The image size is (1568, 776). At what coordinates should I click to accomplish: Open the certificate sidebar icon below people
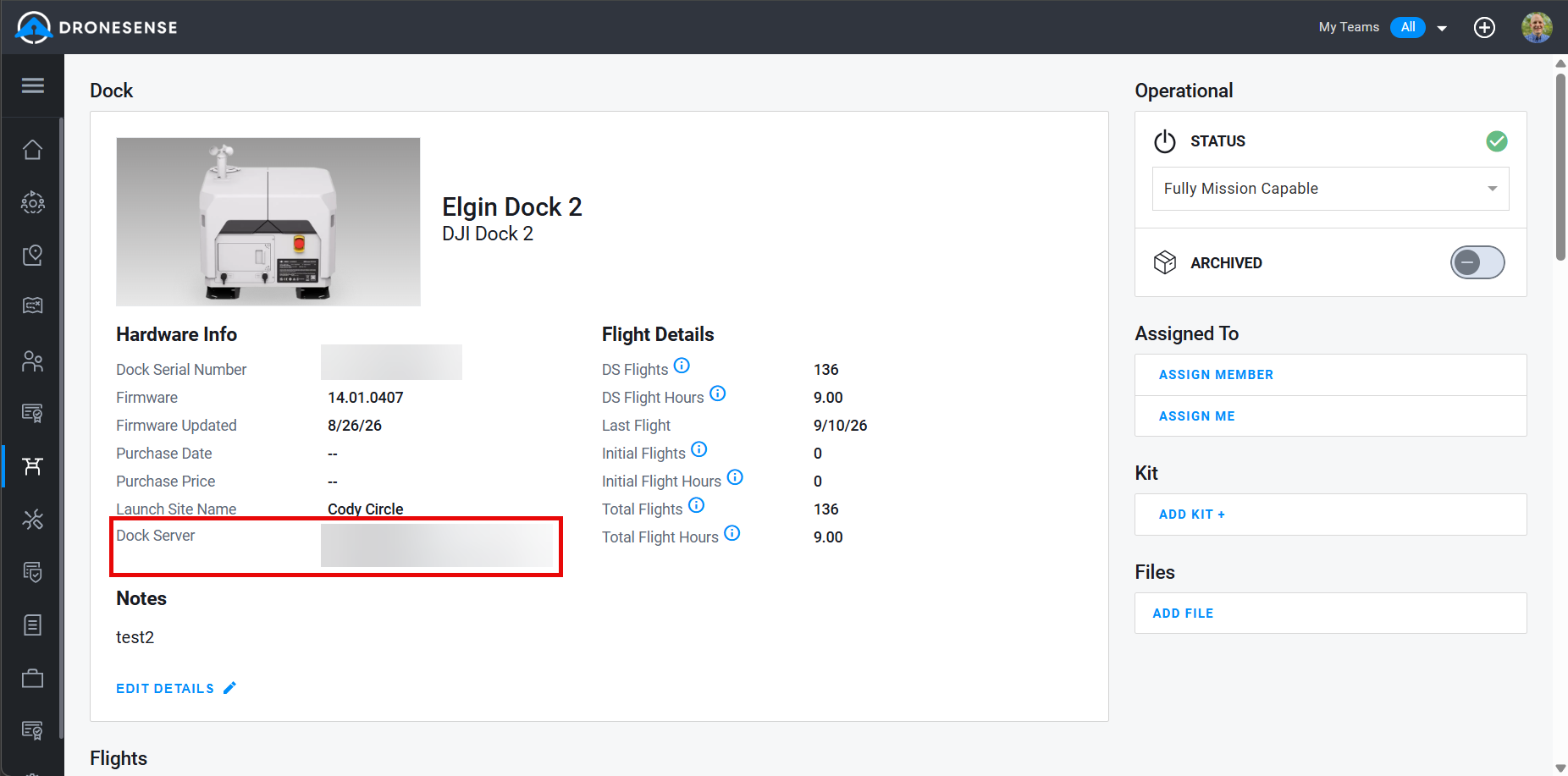pyautogui.click(x=32, y=413)
